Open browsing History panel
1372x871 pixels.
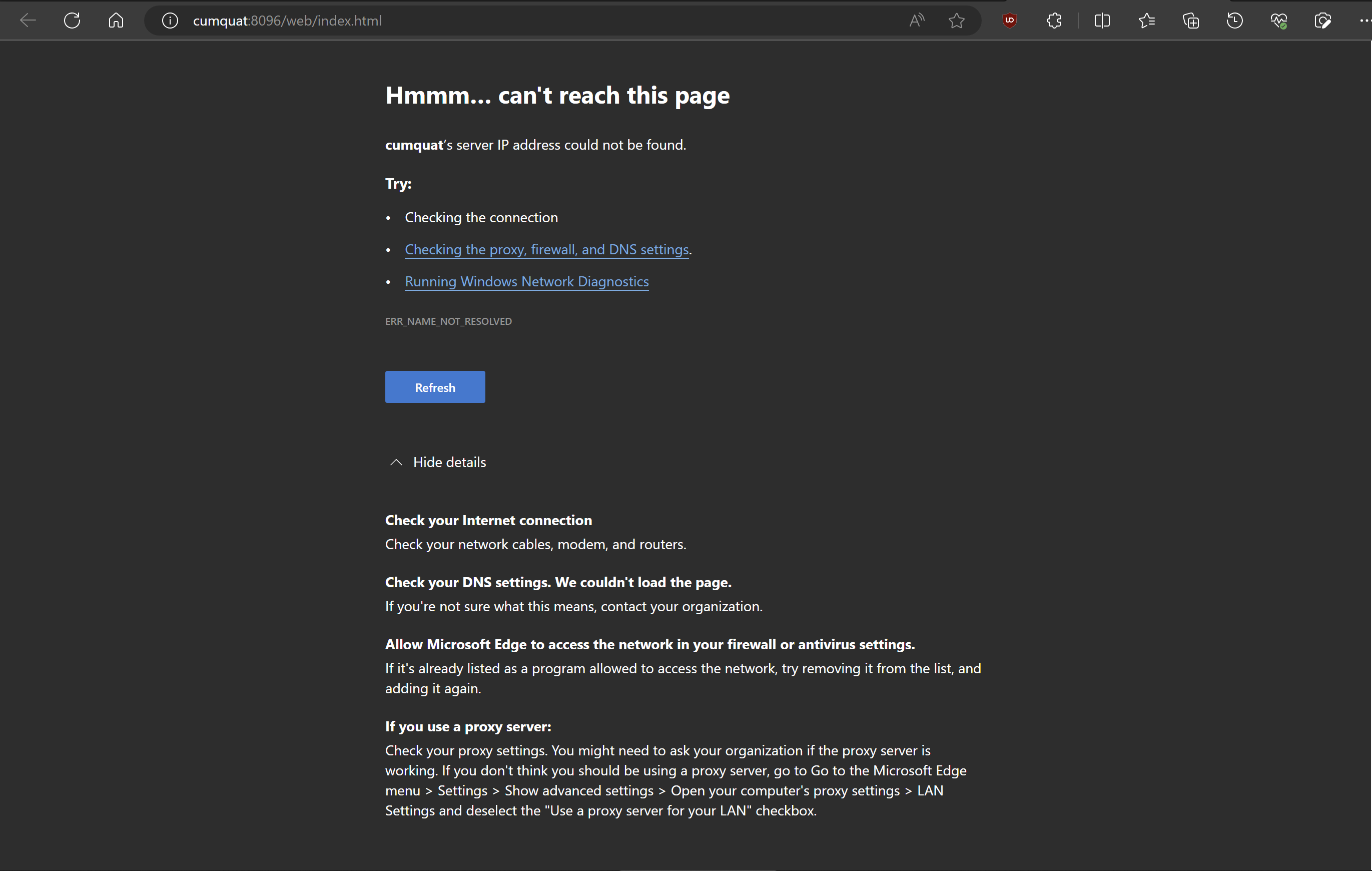tap(1234, 21)
